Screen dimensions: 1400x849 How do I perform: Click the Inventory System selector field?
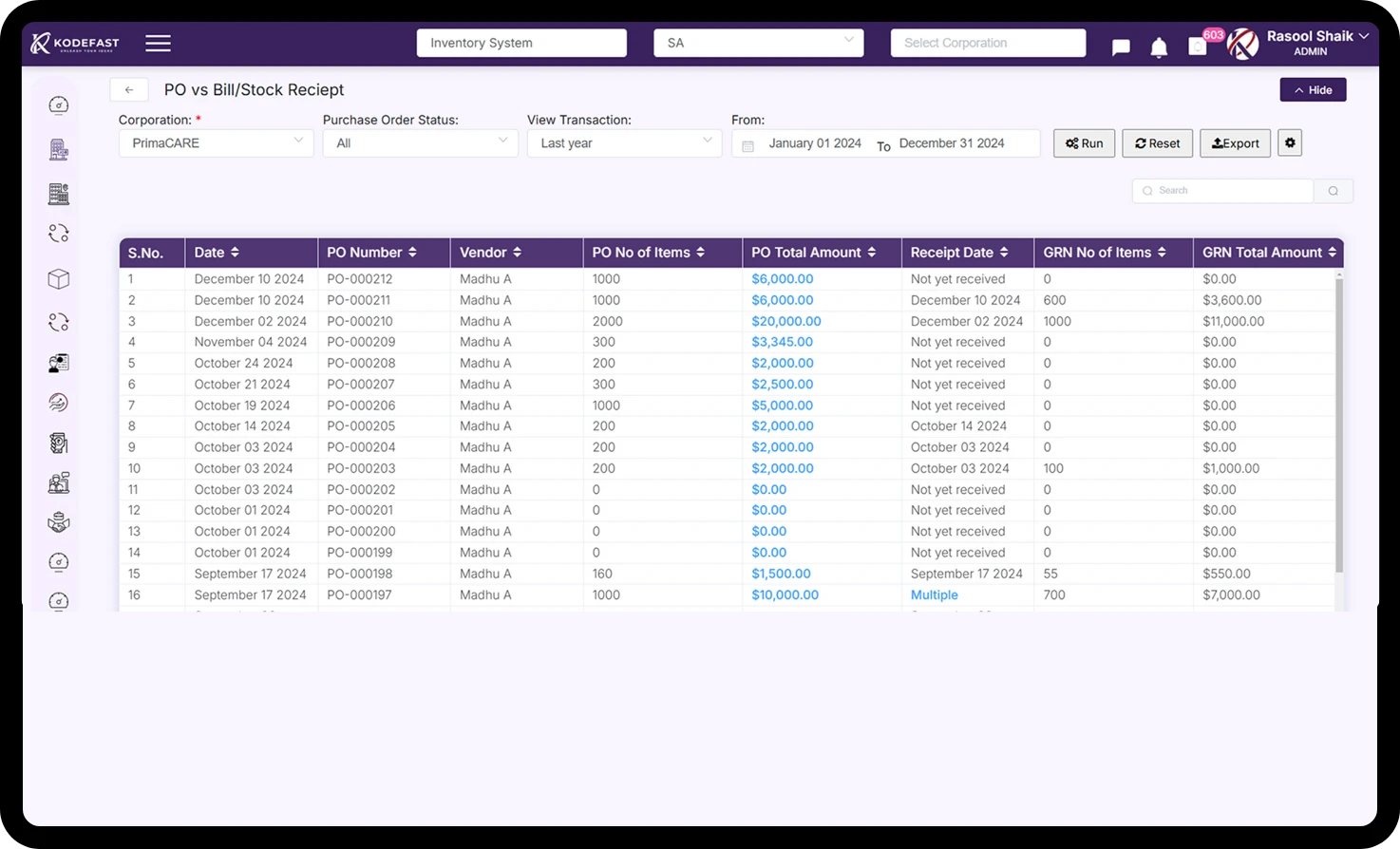point(521,43)
